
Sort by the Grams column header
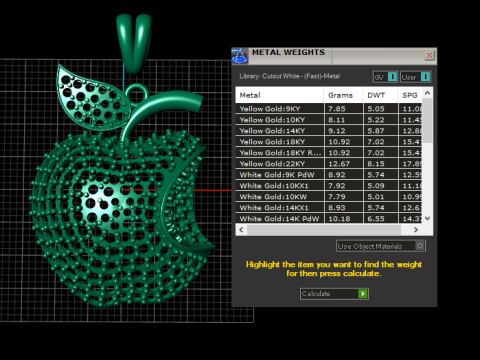343,95
